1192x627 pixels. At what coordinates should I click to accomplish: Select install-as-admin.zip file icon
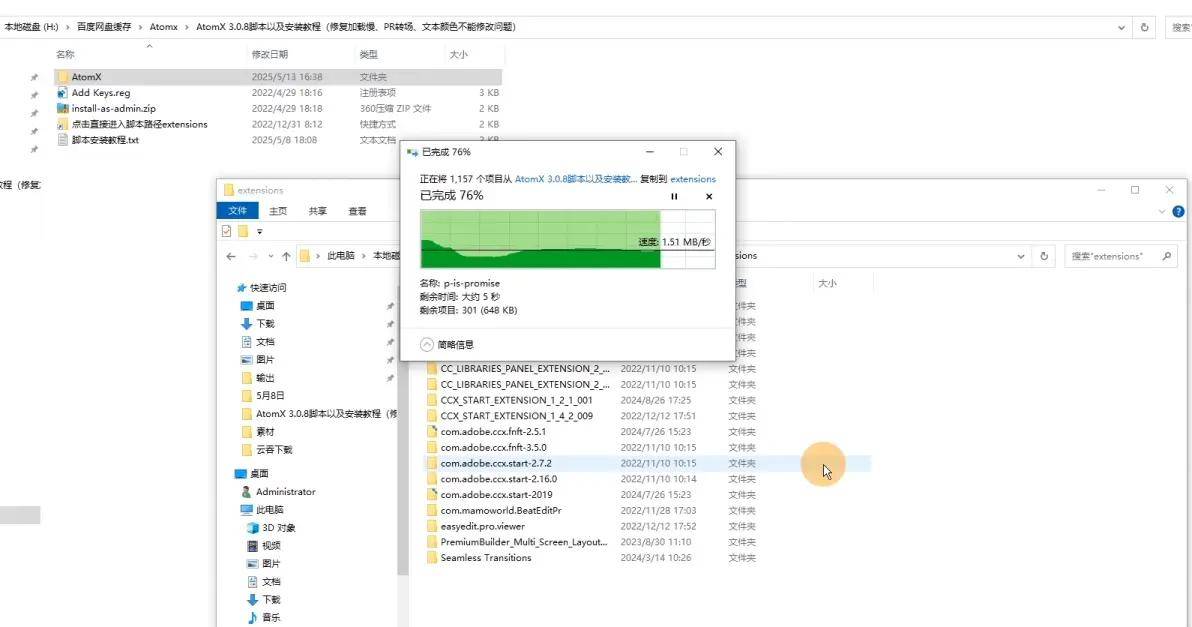[62, 108]
